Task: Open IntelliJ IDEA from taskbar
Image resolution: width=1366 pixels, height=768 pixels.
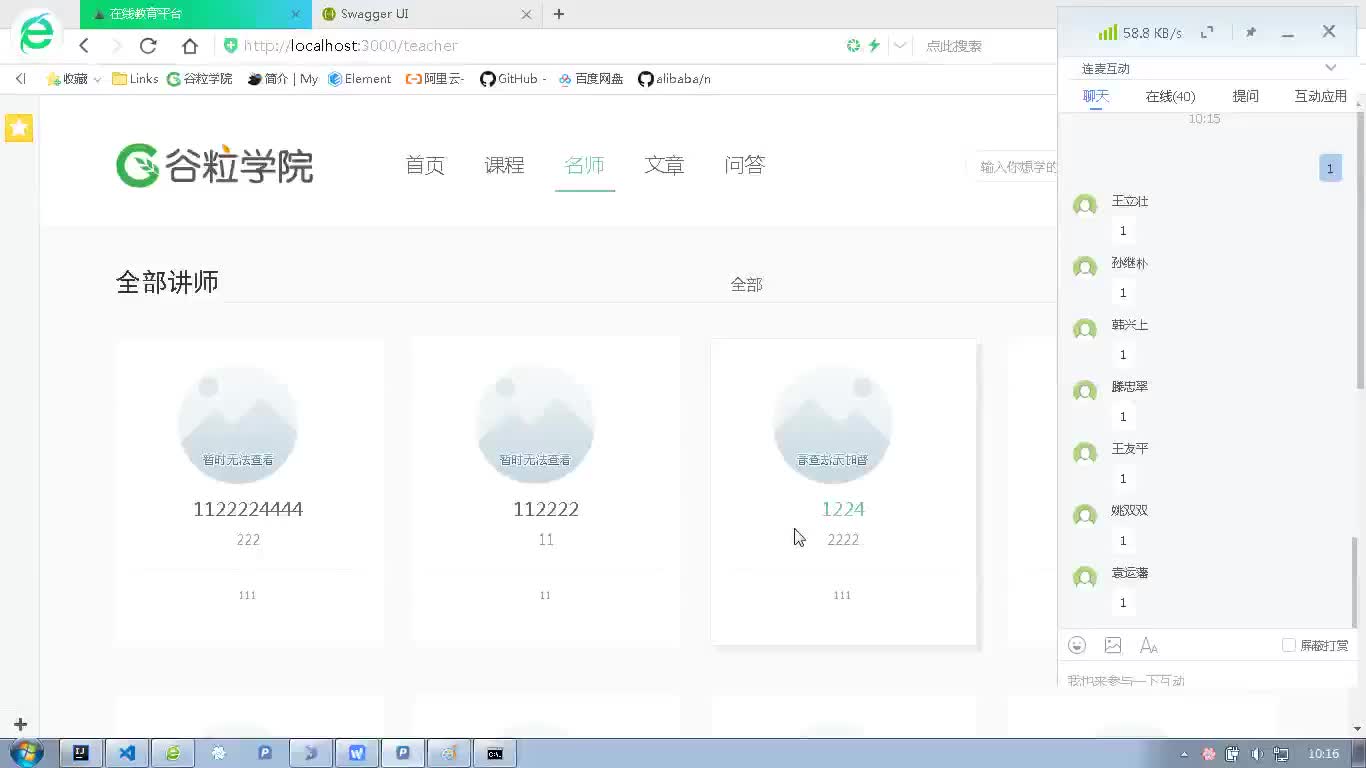Action: point(81,753)
